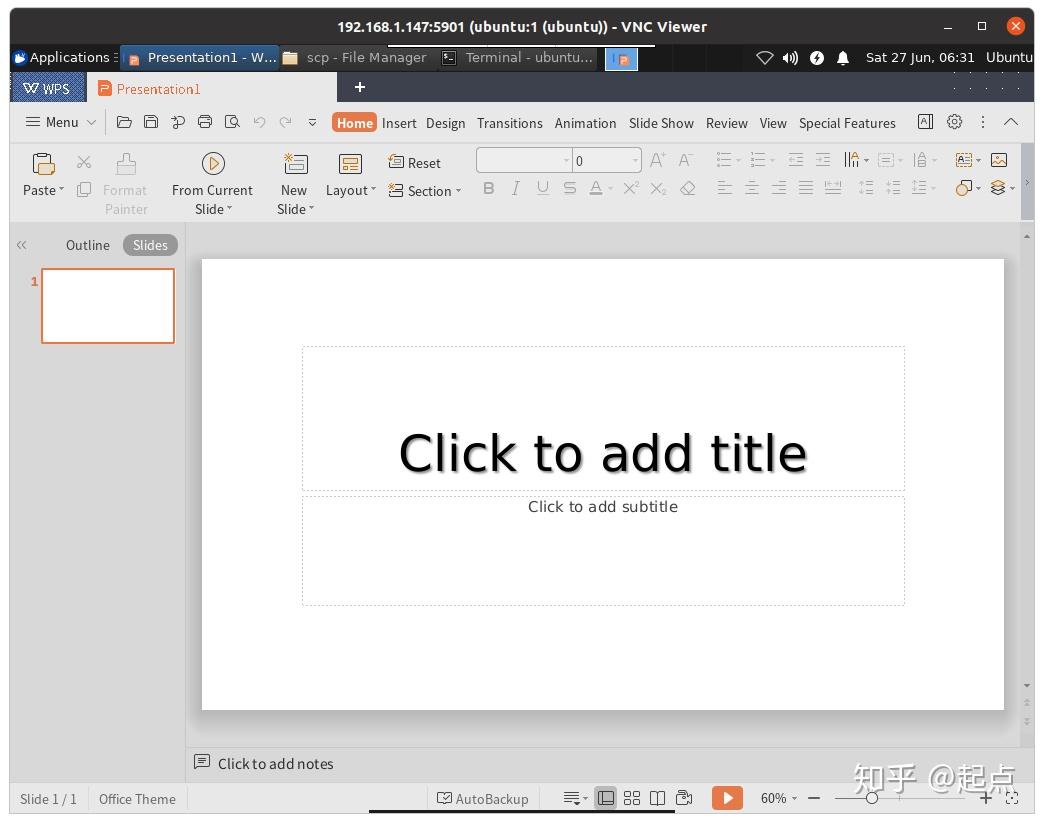Switch to the Animation ribbon tab

click(585, 123)
